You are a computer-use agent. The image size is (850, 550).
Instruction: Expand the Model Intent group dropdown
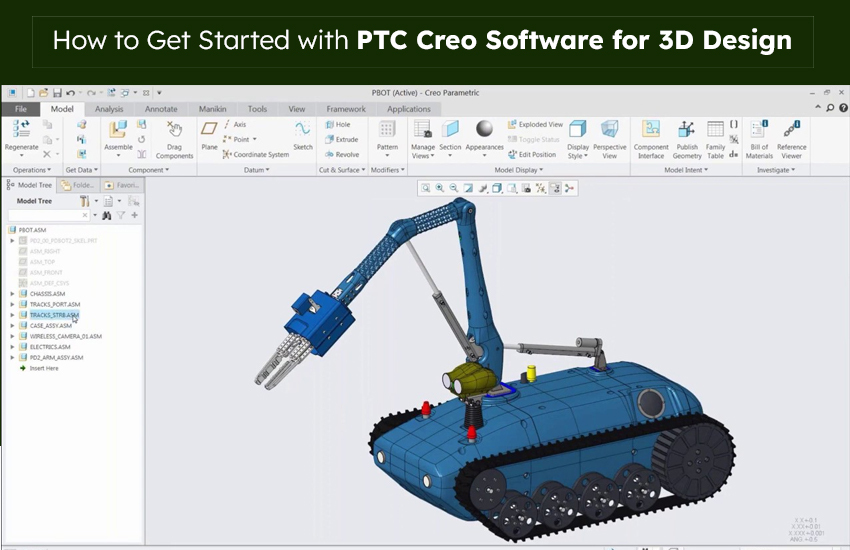click(686, 170)
